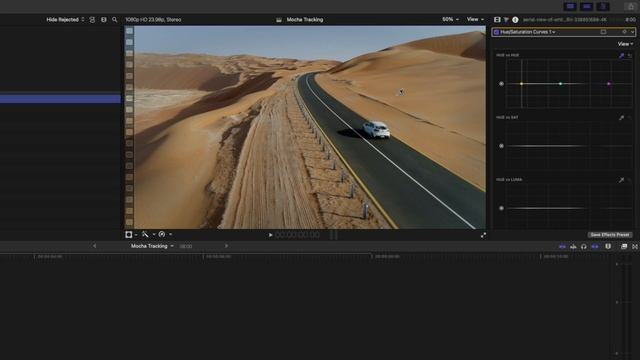Screen dimensions: 640x360
Task: Click the color mask icon in inspector header
Action: [x=603, y=32]
